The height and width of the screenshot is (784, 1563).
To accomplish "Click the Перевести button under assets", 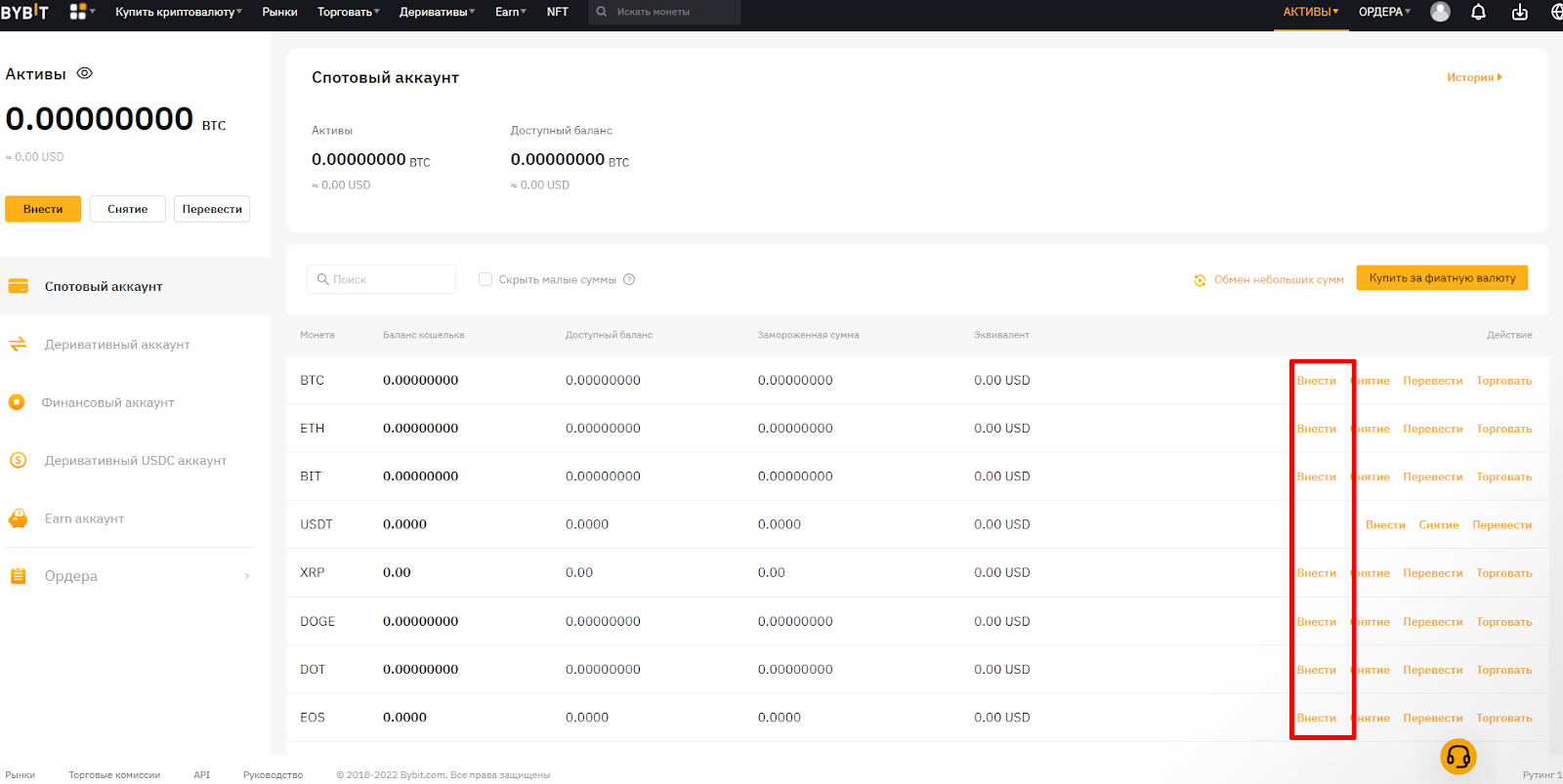I will click(x=212, y=209).
